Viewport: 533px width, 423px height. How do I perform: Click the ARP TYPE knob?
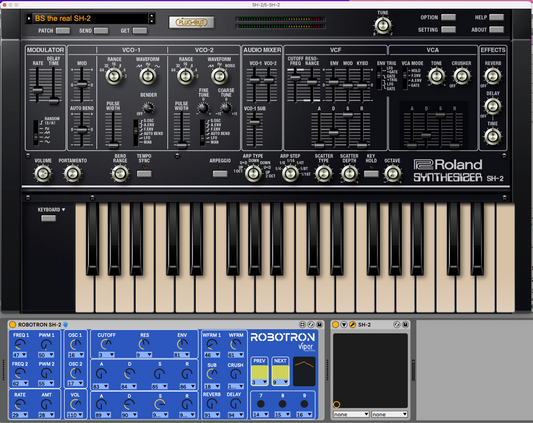[253, 174]
